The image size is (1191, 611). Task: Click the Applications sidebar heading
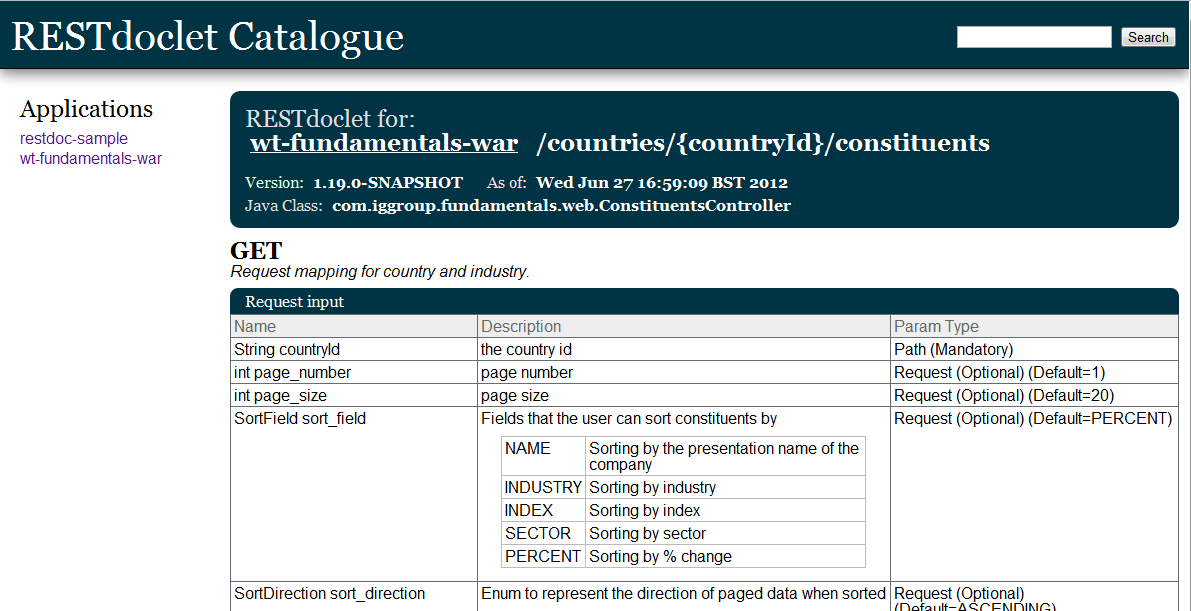point(87,109)
